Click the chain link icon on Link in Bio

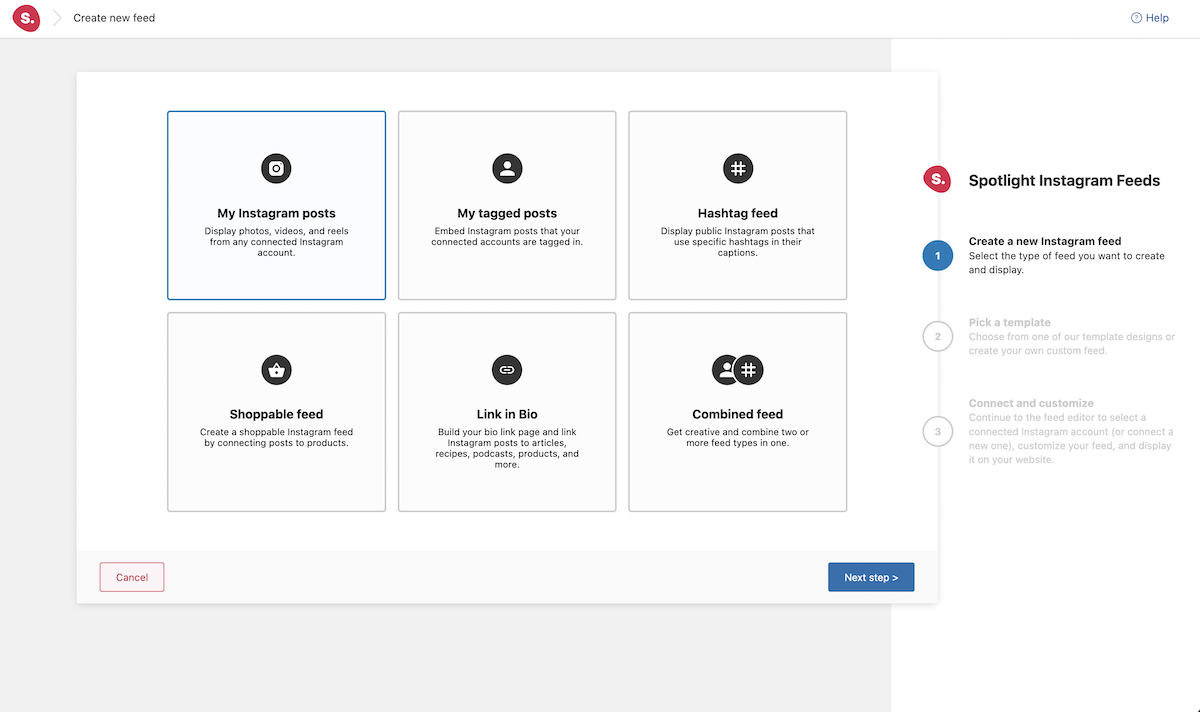[507, 370]
